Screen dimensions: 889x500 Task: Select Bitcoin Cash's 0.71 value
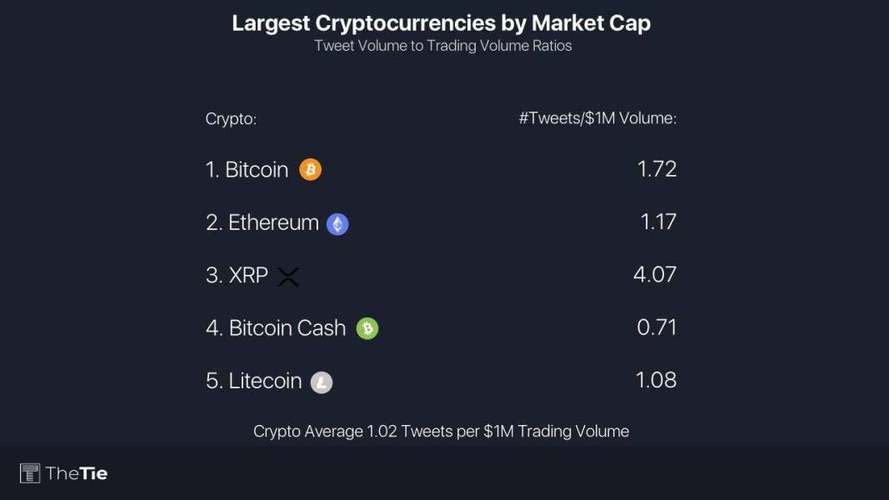[657, 327]
